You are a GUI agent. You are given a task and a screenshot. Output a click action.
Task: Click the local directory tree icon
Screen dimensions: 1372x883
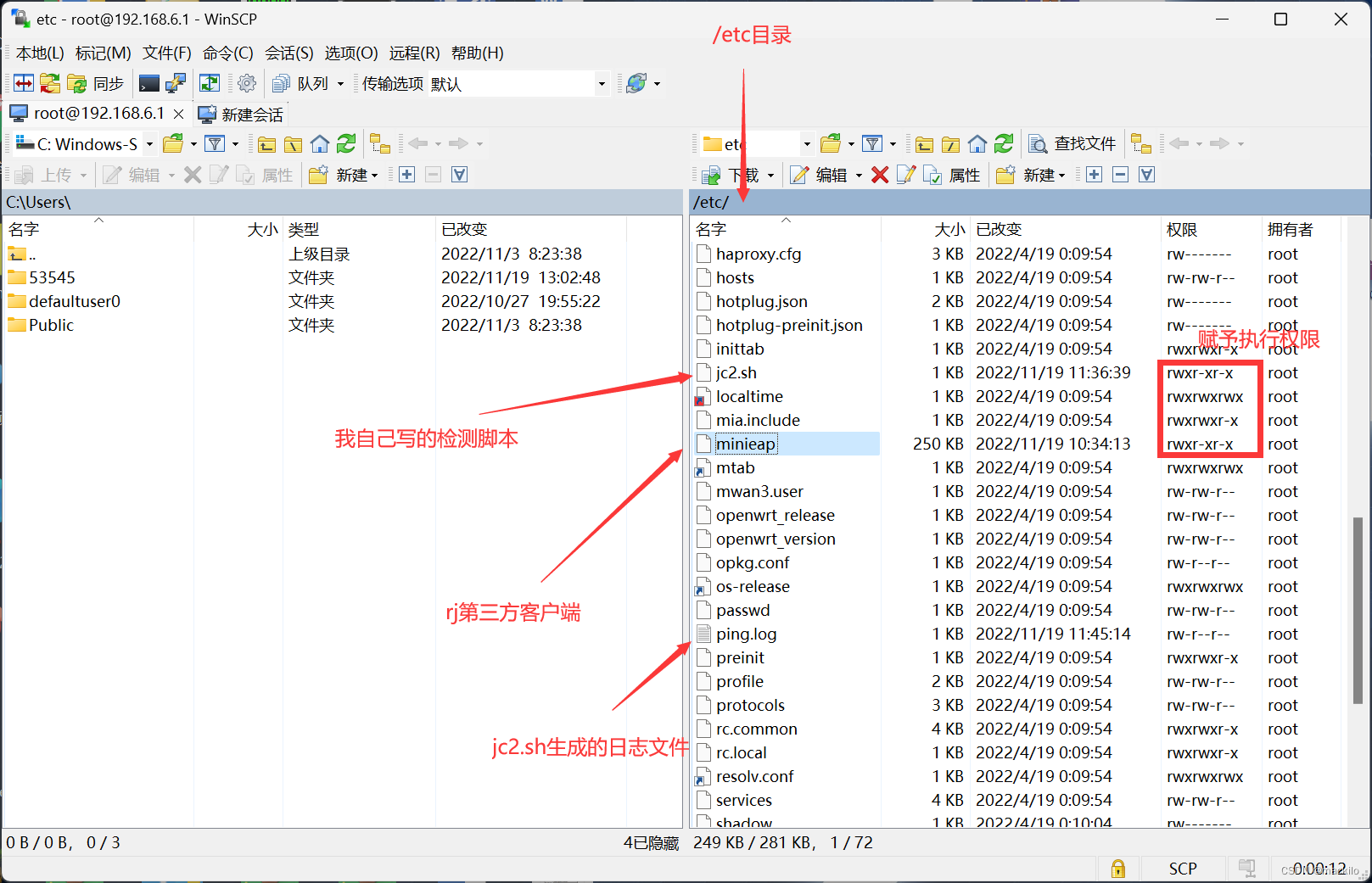click(x=380, y=143)
